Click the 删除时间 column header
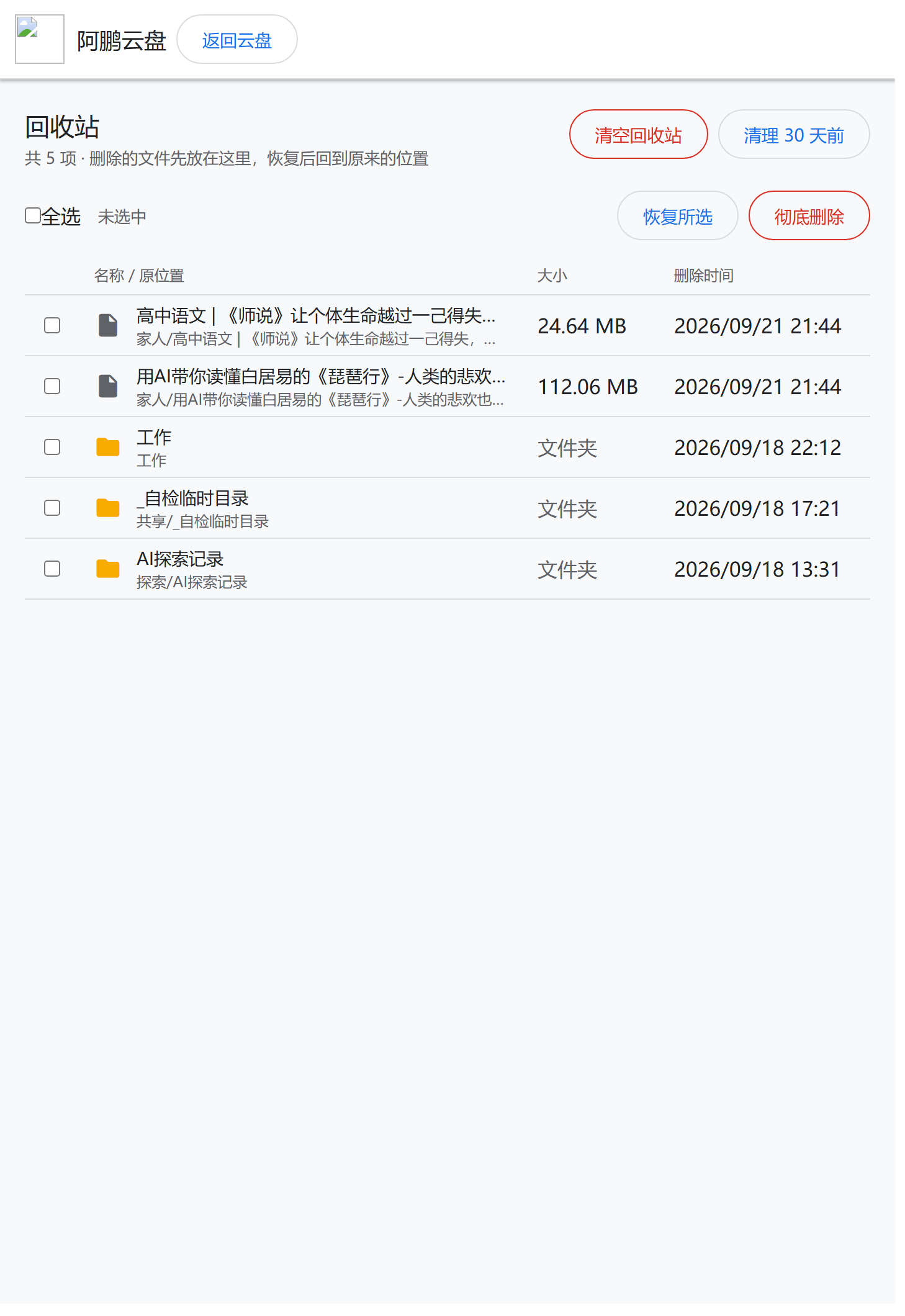This screenshot has width=905, height=1316. point(704,276)
